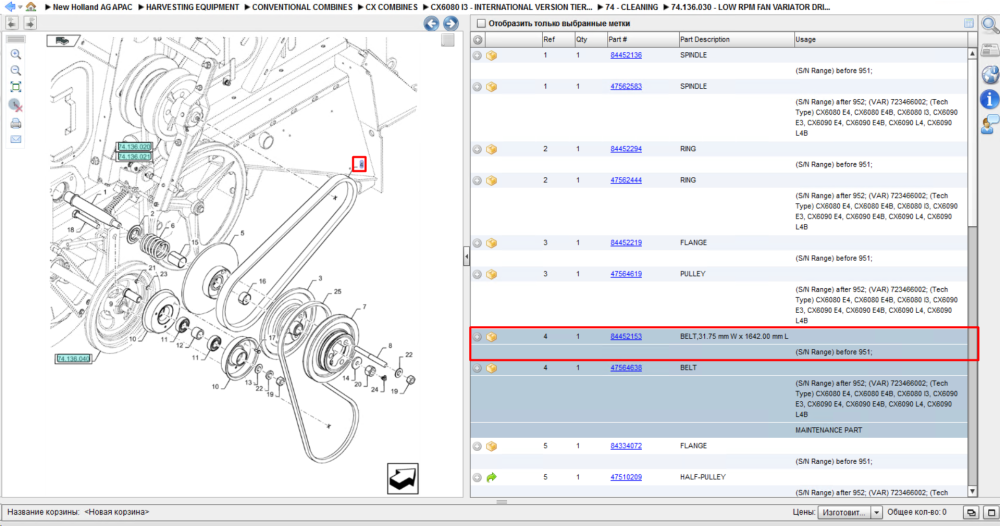Open part number 84452294 link
The height and width of the screenshot is (526, 1000).
(x=626, y=149)
